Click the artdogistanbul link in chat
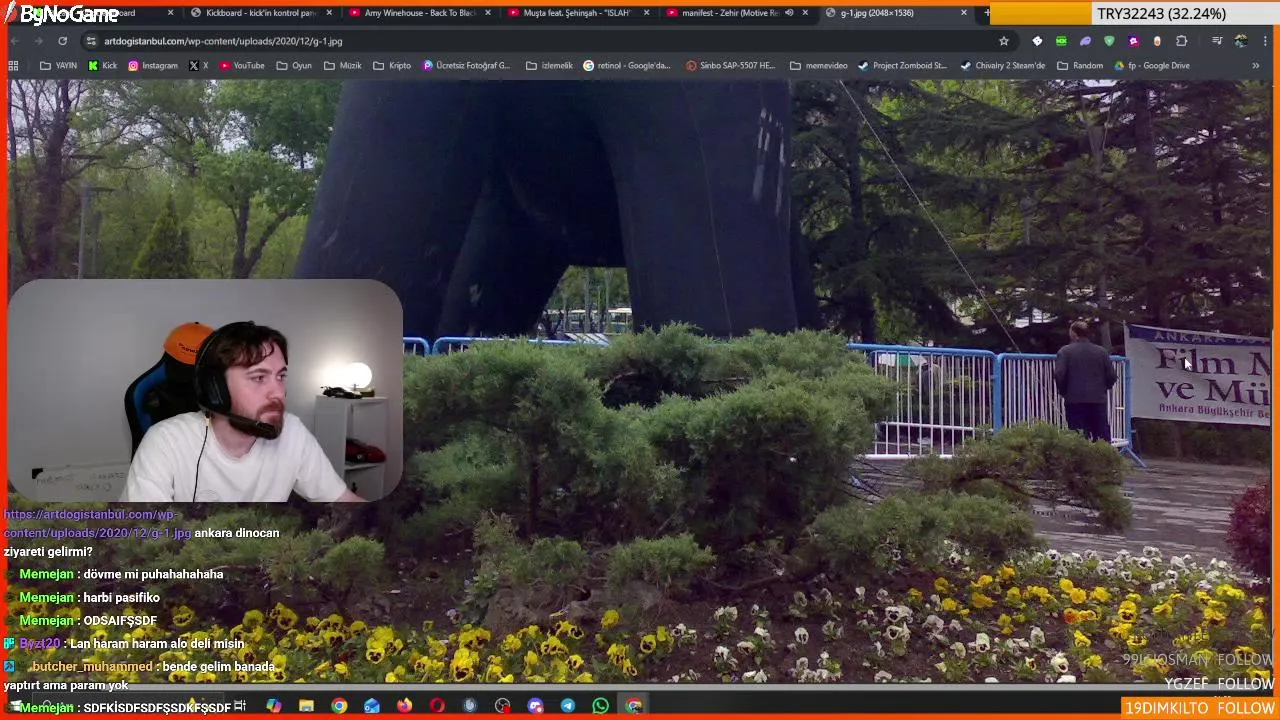The image size is (1280, 720). pos(97,523)
